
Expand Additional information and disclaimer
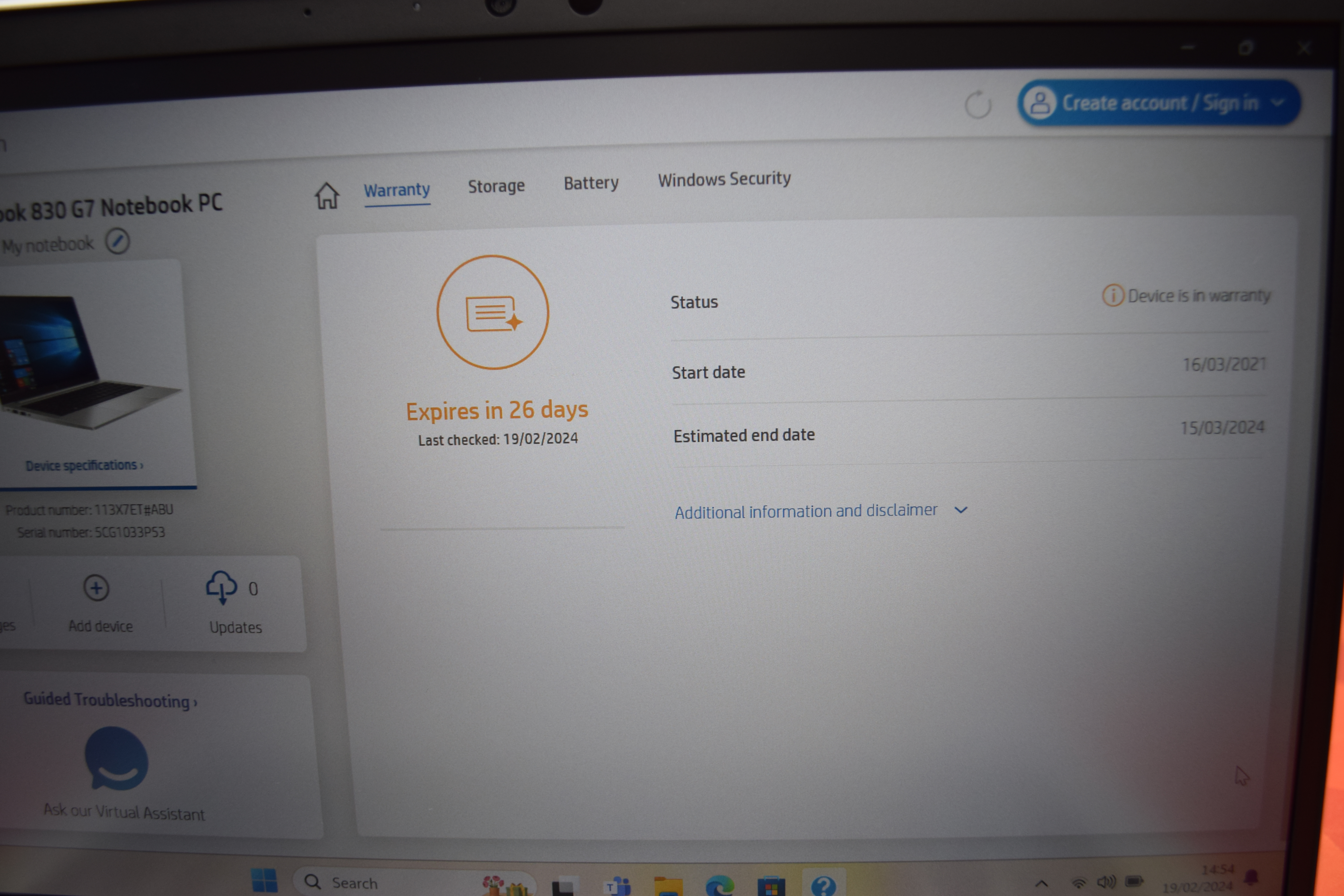[x=821, y=511]
